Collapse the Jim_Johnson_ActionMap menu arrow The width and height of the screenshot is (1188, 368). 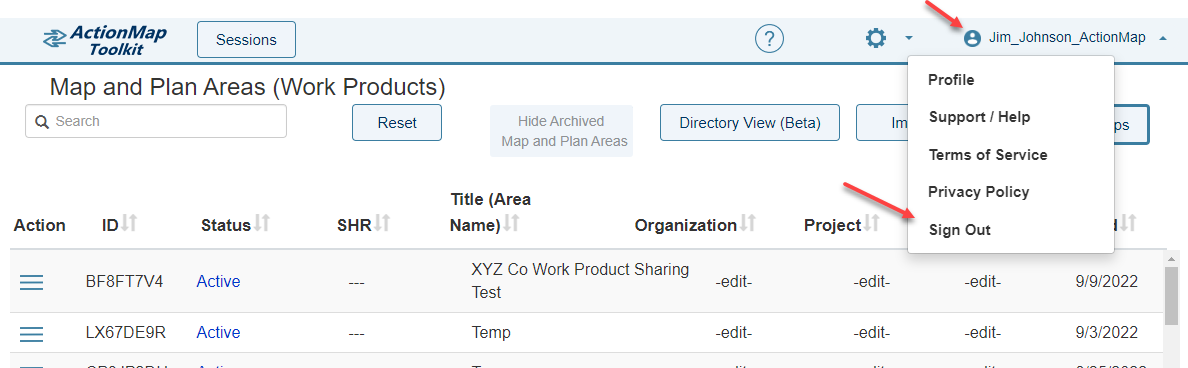[x=1163, y=38]
